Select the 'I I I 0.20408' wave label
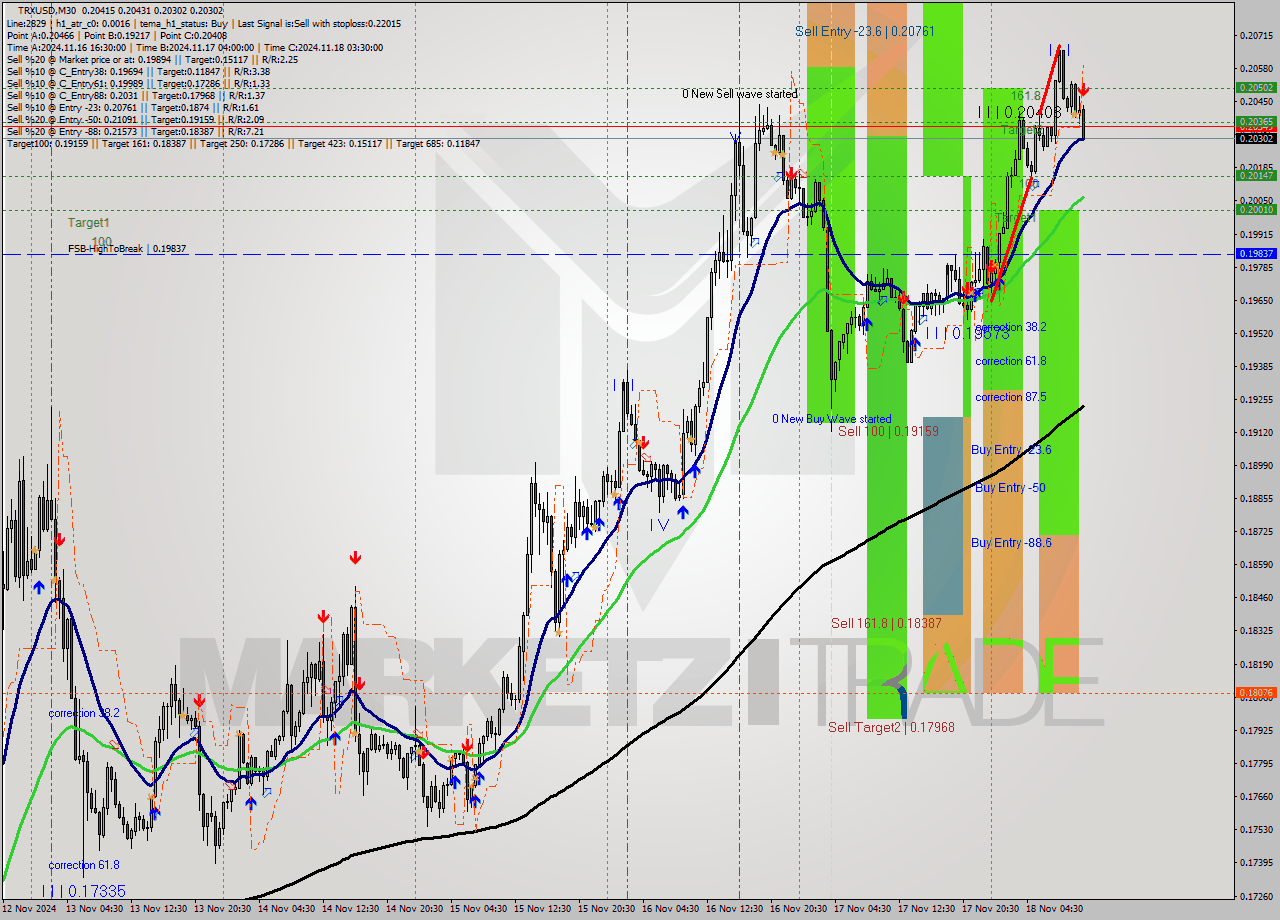The image size is (1280, 920). pos(1019,112)
